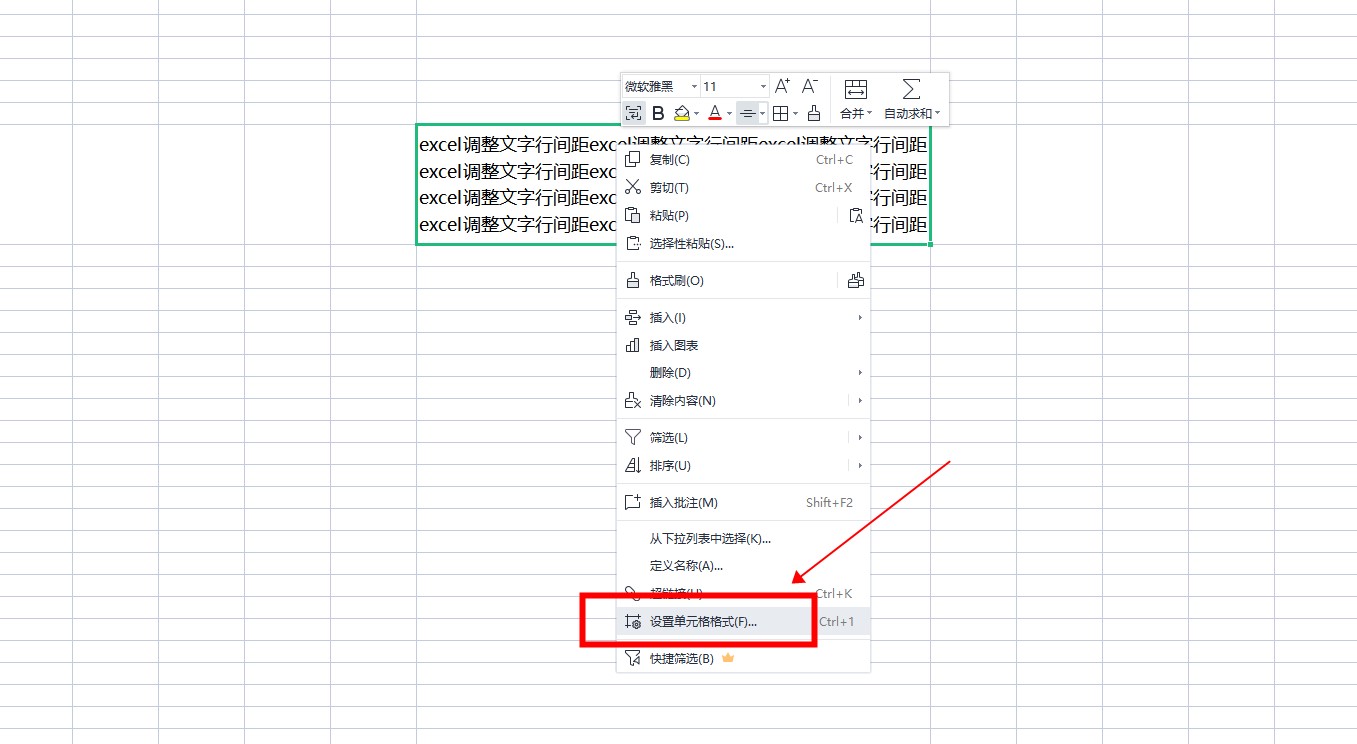Toggle bold formatting in mini toolbar
Image resolution: width=1357 pixels, height=744 pixels.
[x=658, y=113]
